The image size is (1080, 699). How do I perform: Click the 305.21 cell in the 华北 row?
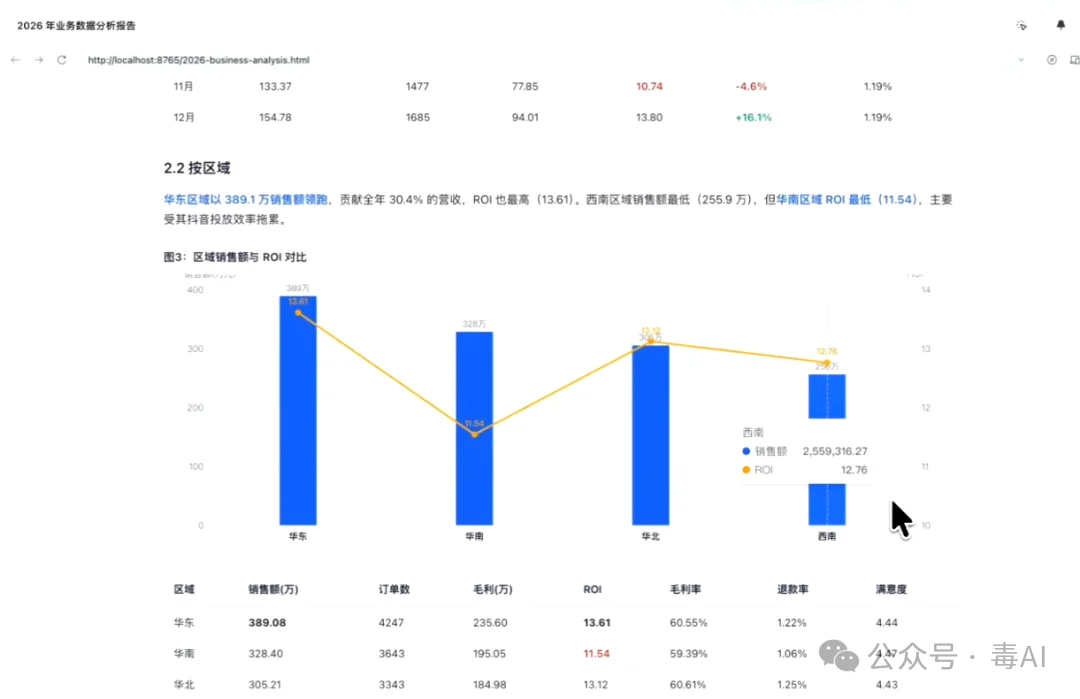click(264, 685)
